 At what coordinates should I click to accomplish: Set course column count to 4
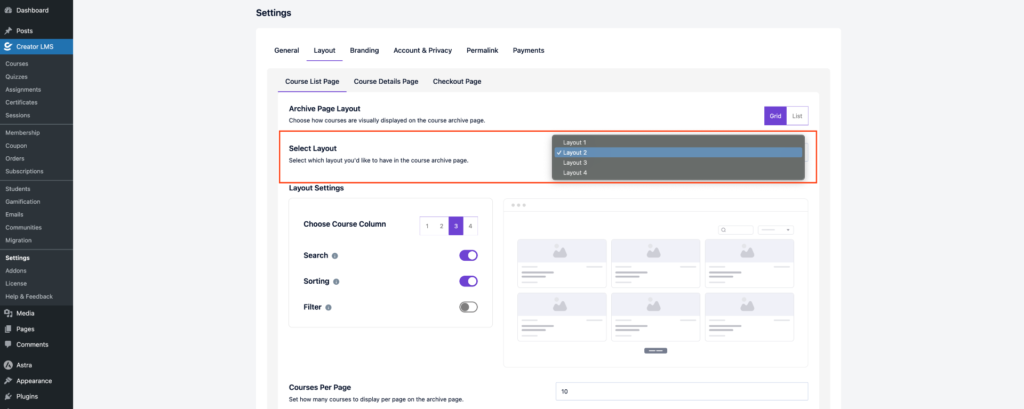[x=470, y=226]
